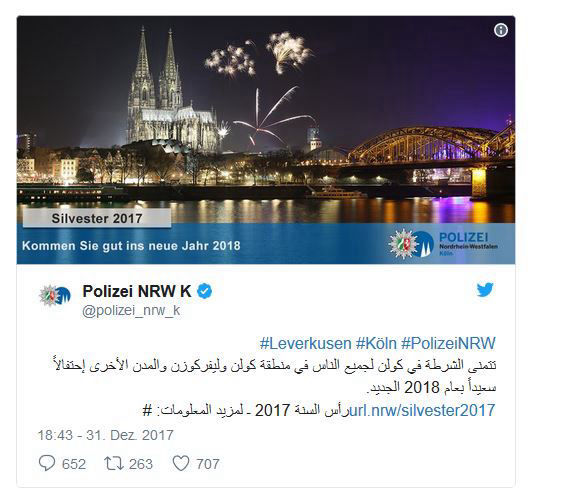Open the #Köln hashtag
The height and width of the screenshot is (492, 574).
(376, 343)
